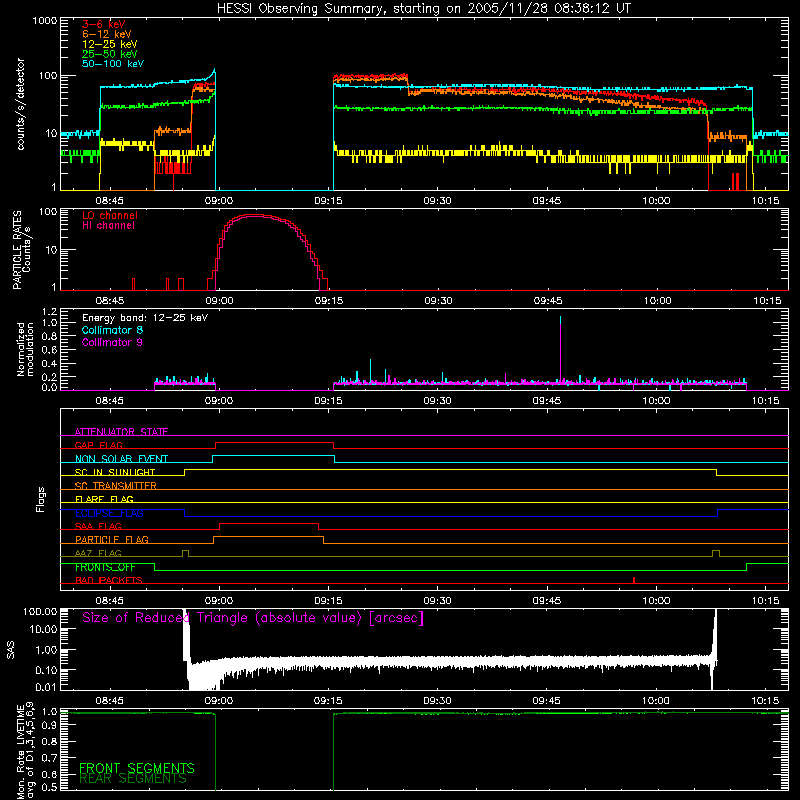
Task: Click the SAS axis label
Action: click(x=11, y=649)
